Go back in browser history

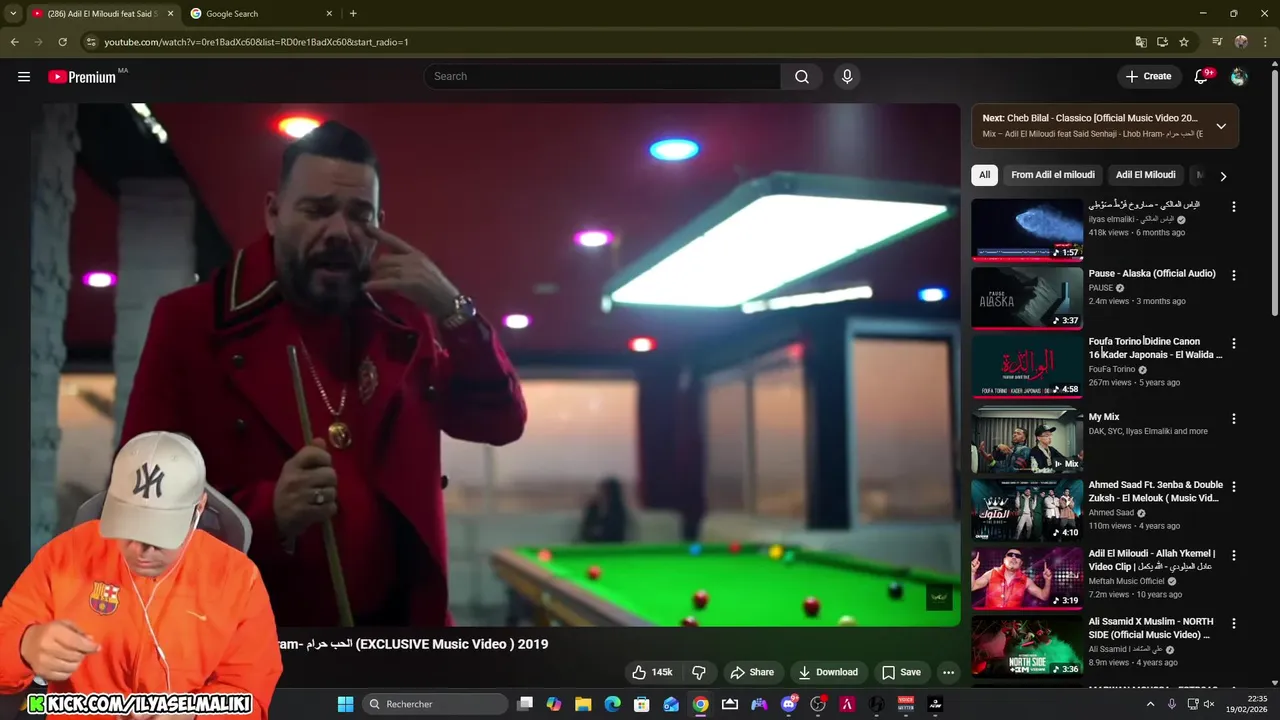point(14,42)
